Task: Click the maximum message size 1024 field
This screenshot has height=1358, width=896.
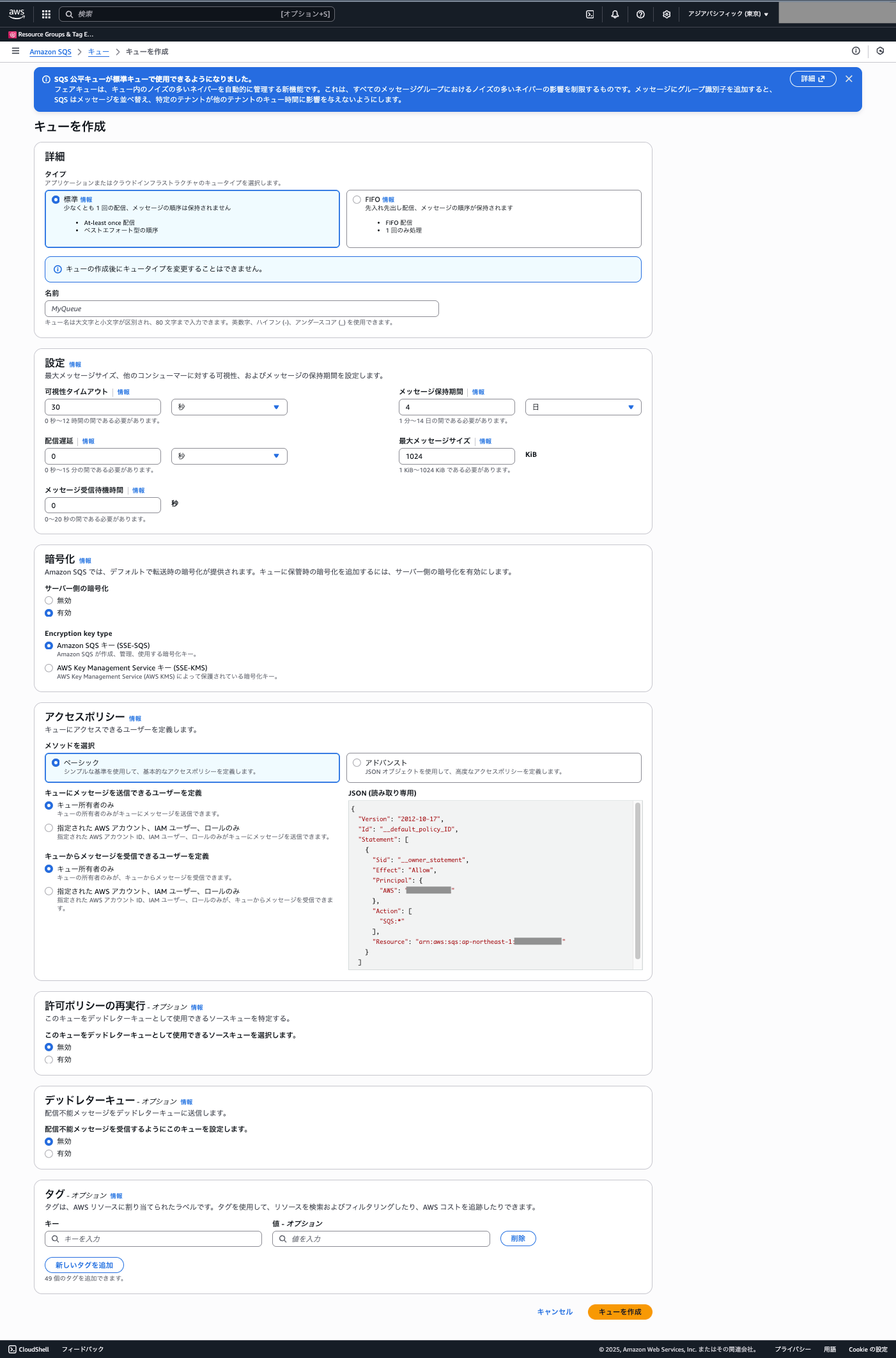Action: click(x=457, y=456)
